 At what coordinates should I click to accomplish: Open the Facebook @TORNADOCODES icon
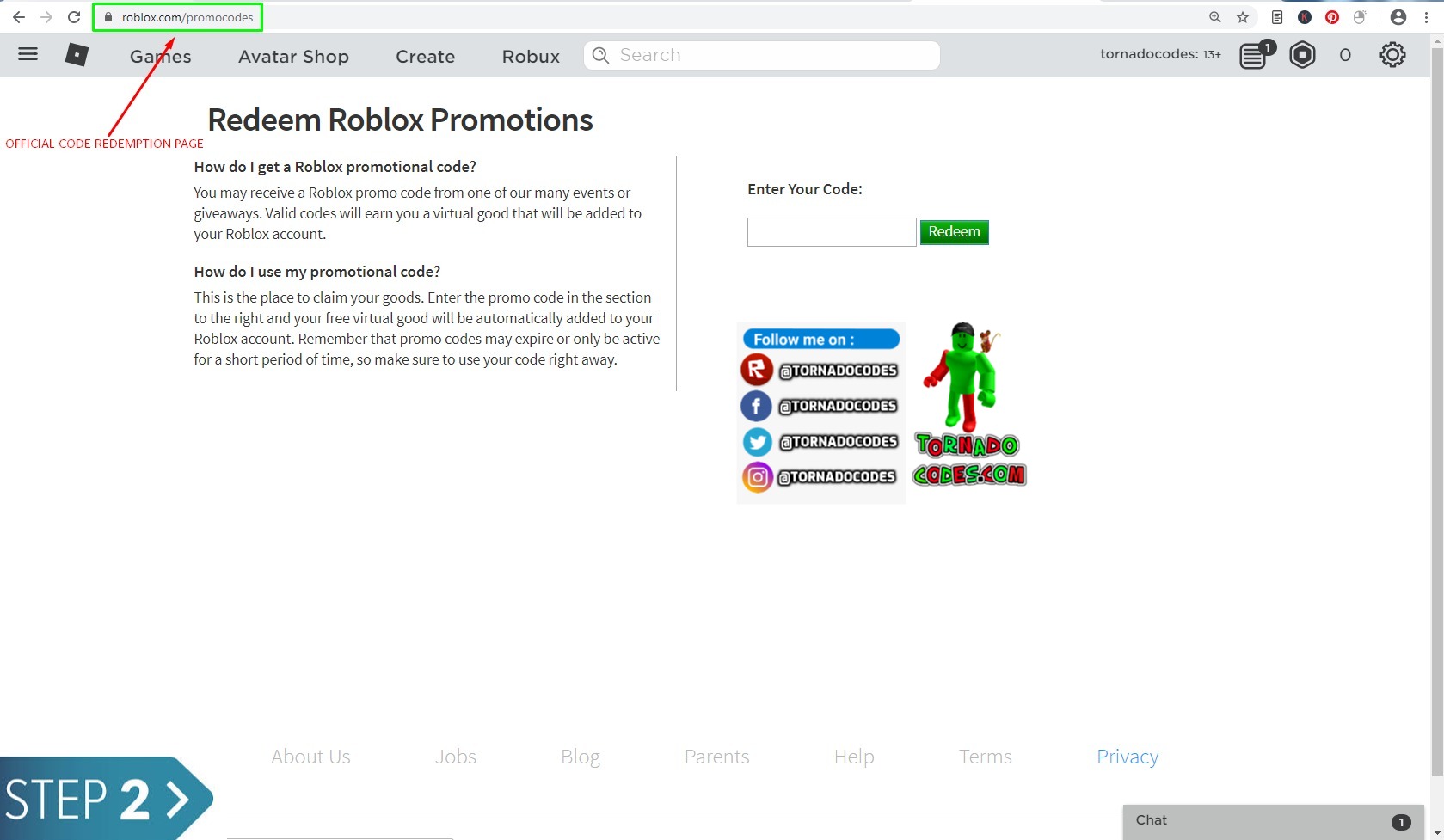pyautogui.click(x=756, y=406)
